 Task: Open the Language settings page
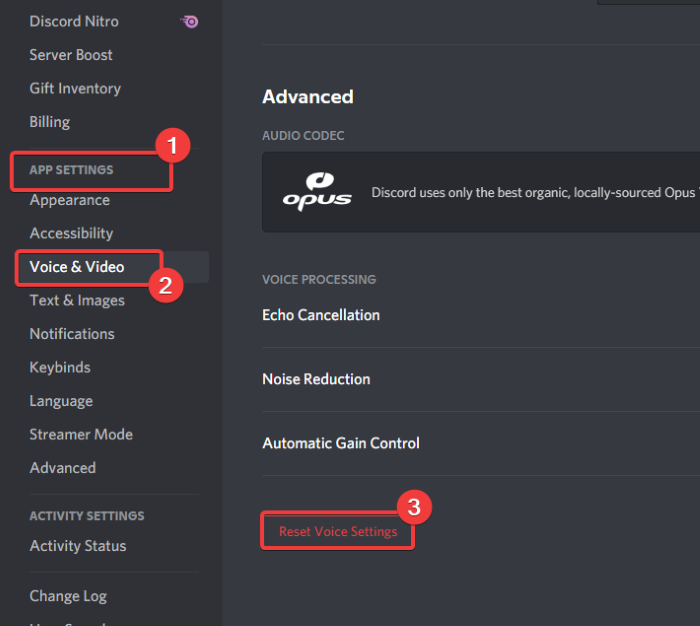click(61, 401)
